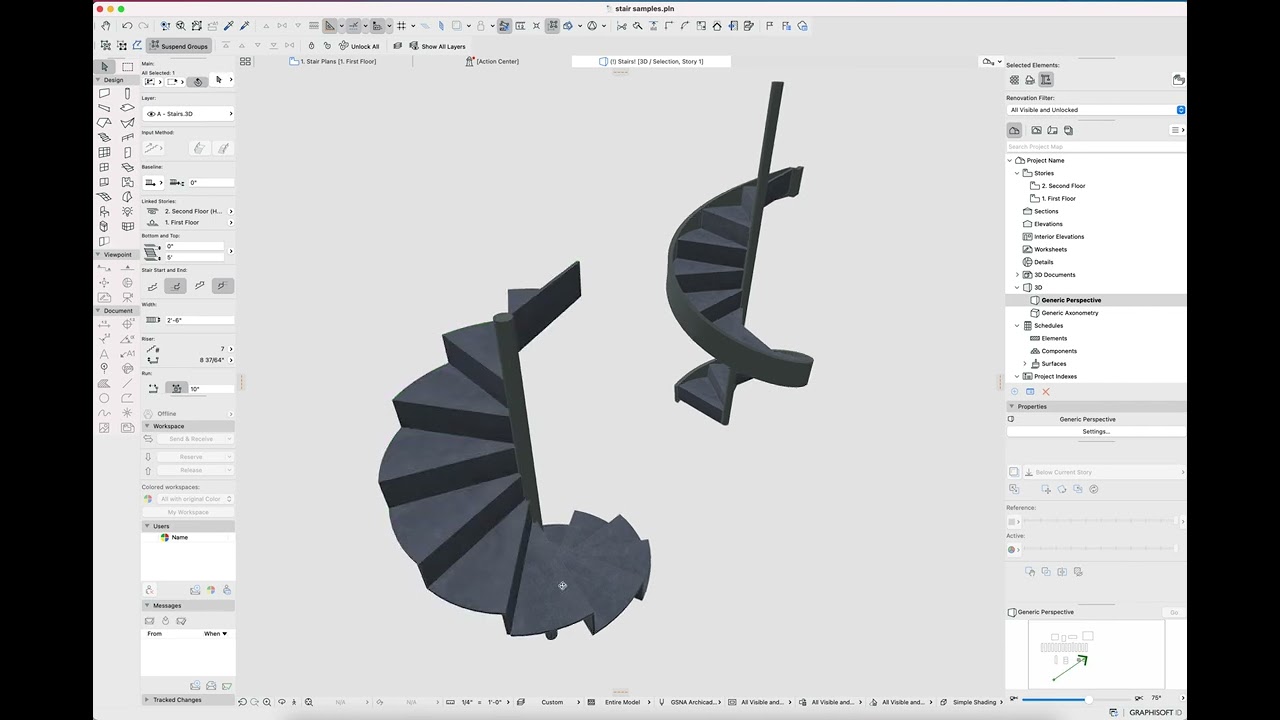Screen dimensions: 1280x720
Task: Collapse the Schedules tree node
Action: (1018, 326)
